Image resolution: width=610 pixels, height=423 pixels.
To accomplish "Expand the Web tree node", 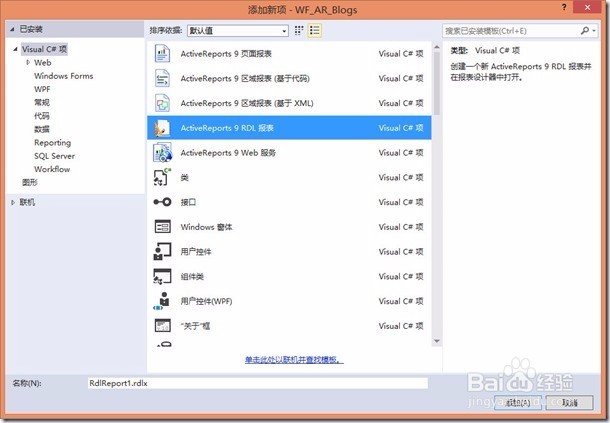I will point(28,62).
